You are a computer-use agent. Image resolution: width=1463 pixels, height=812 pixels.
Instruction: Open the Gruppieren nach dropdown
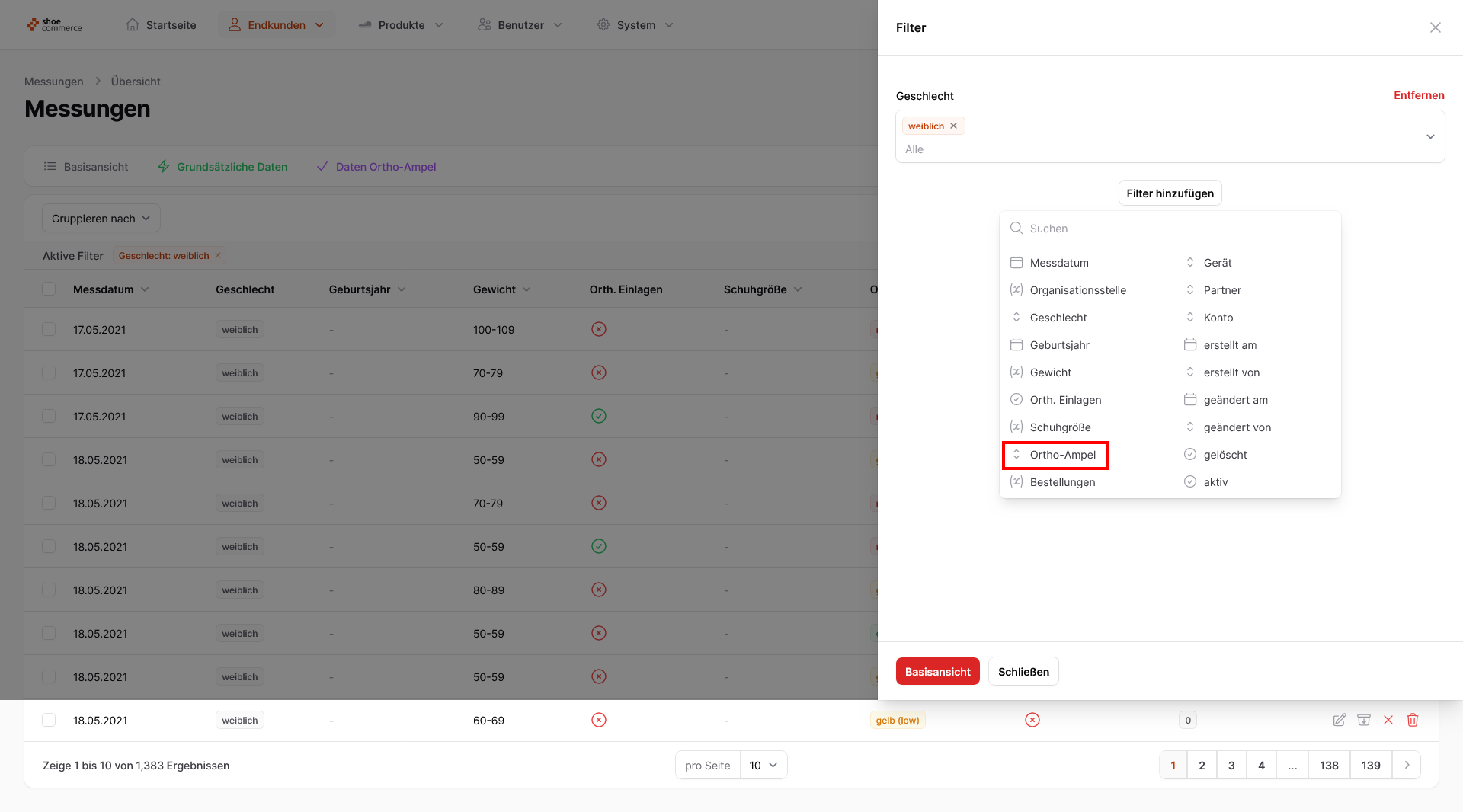pos(101,219)
